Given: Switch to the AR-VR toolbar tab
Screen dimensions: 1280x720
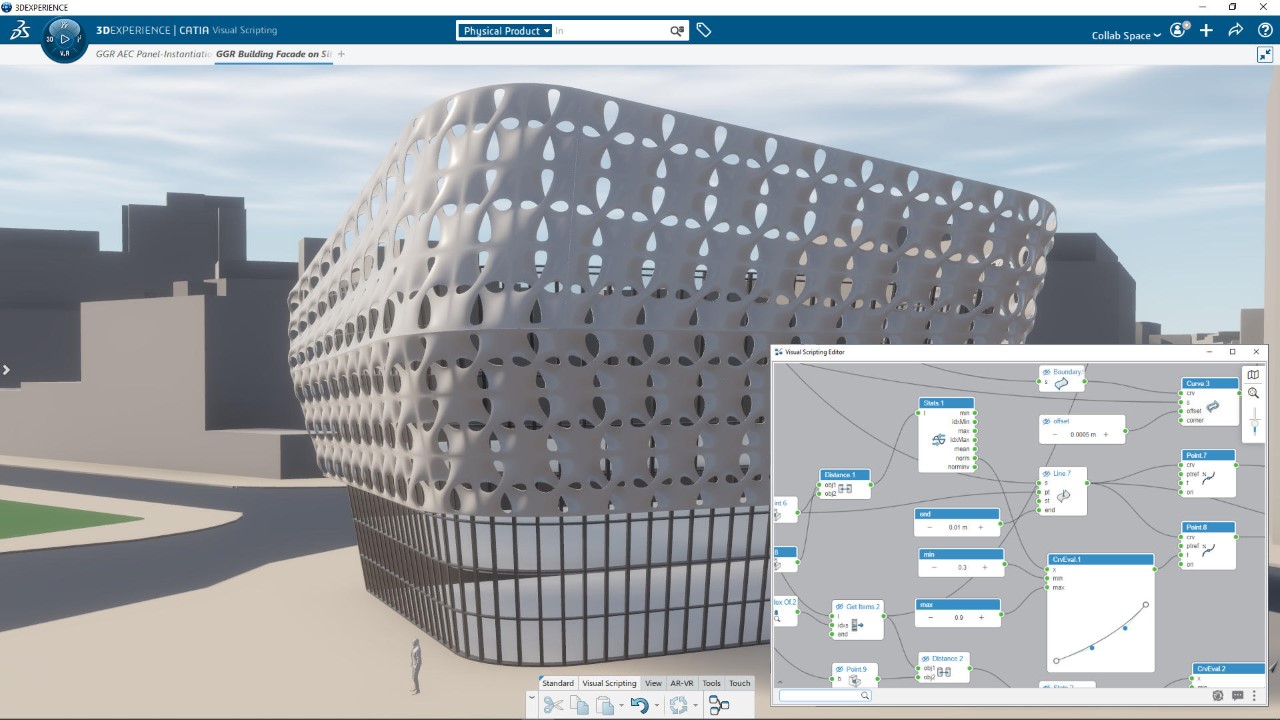Looking at the screenshot, I should 681,683.
